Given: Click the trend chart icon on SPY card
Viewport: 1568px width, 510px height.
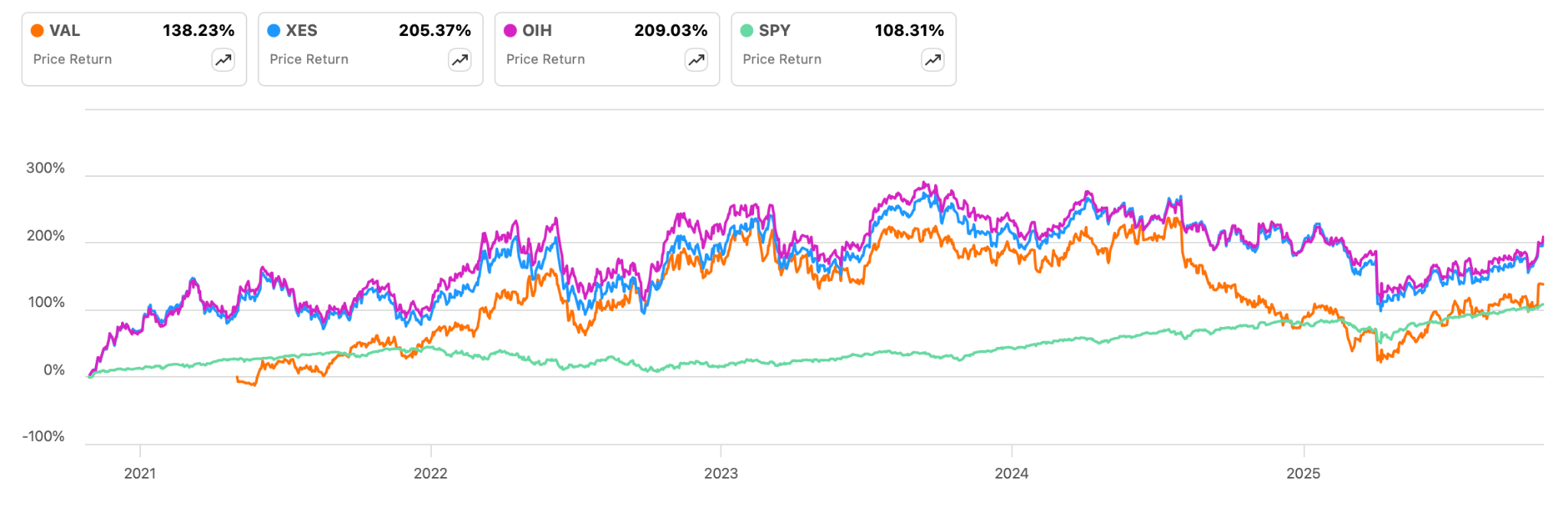Looking at the screenshot, I should 933,60.
